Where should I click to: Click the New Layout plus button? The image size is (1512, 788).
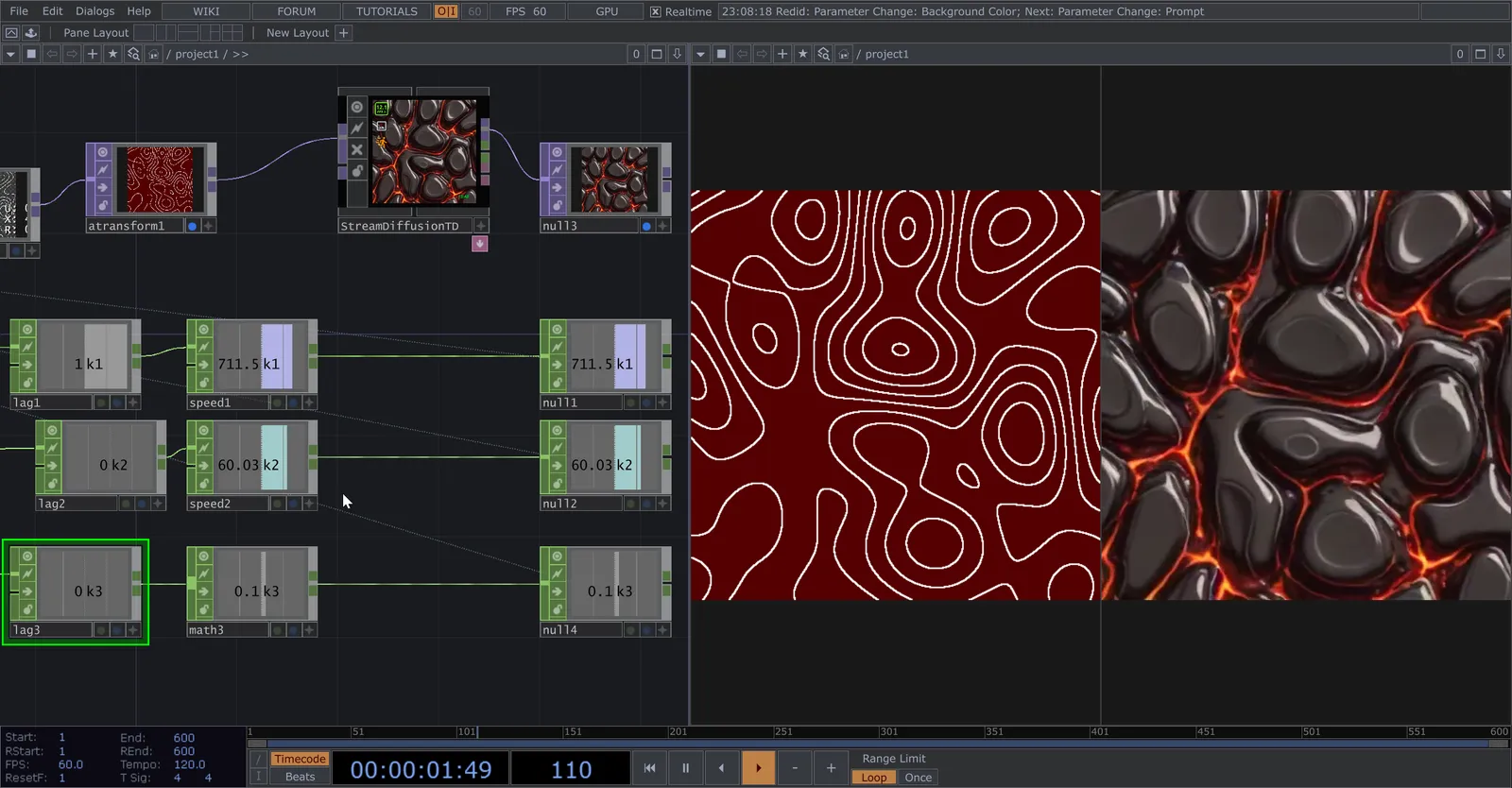(x=344, y=32)
